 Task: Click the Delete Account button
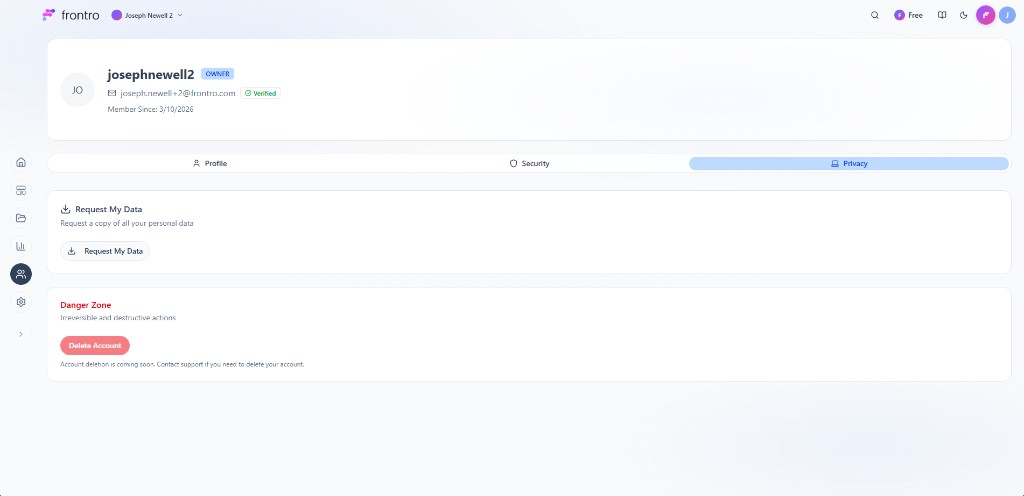(95, 345)
